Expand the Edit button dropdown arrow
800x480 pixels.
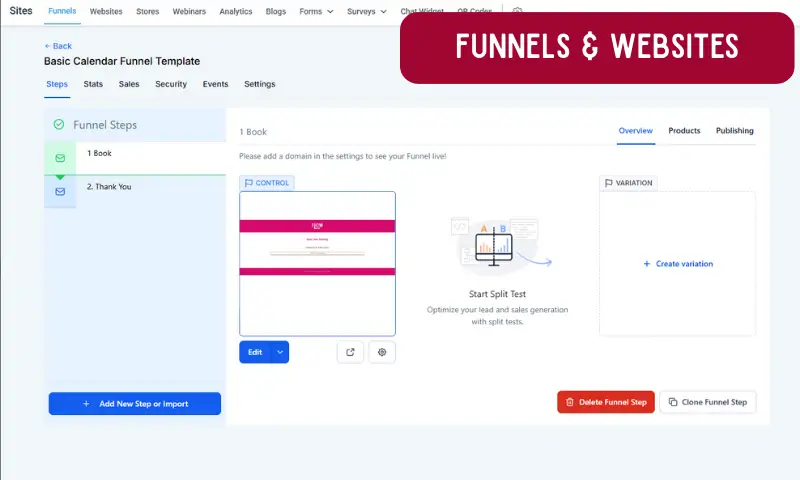pyautogui.click(x=280, y=352)
